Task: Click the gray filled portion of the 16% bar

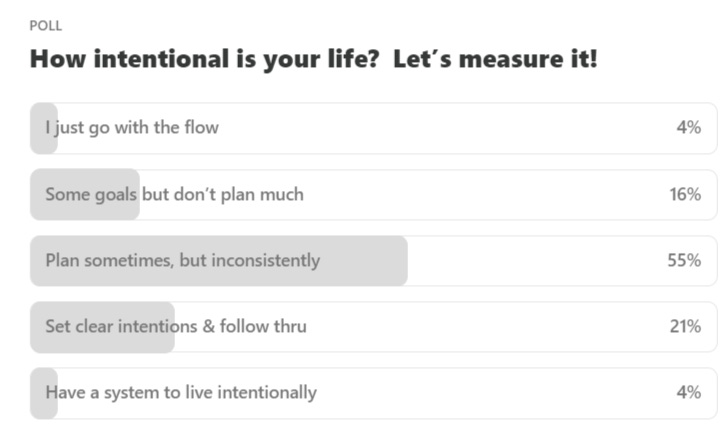Action: [85, 194]
